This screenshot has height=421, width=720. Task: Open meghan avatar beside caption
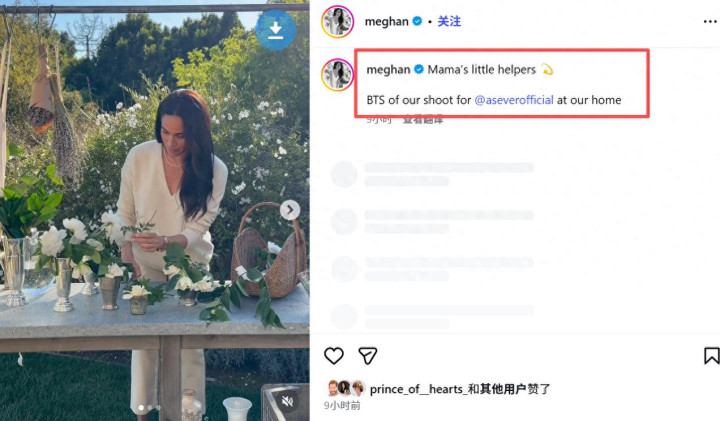pyautogui.click(x=338, y=74)
